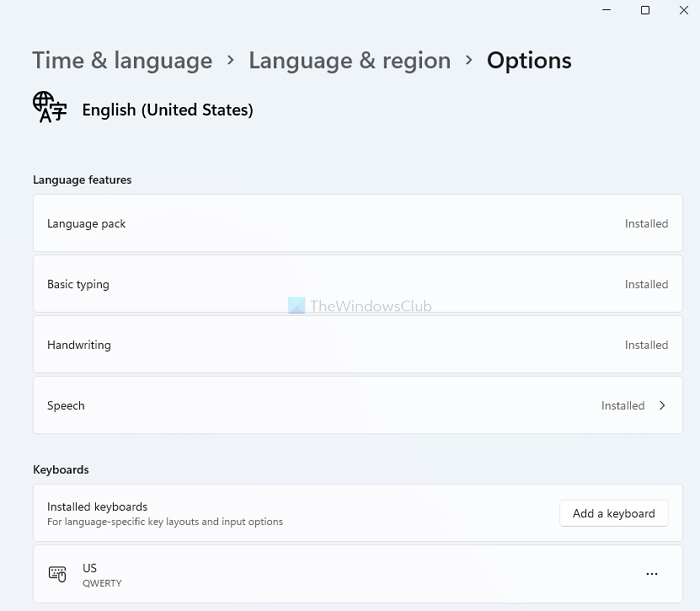
Task: Click the Add a keyboard button
Action: (613, 514)
